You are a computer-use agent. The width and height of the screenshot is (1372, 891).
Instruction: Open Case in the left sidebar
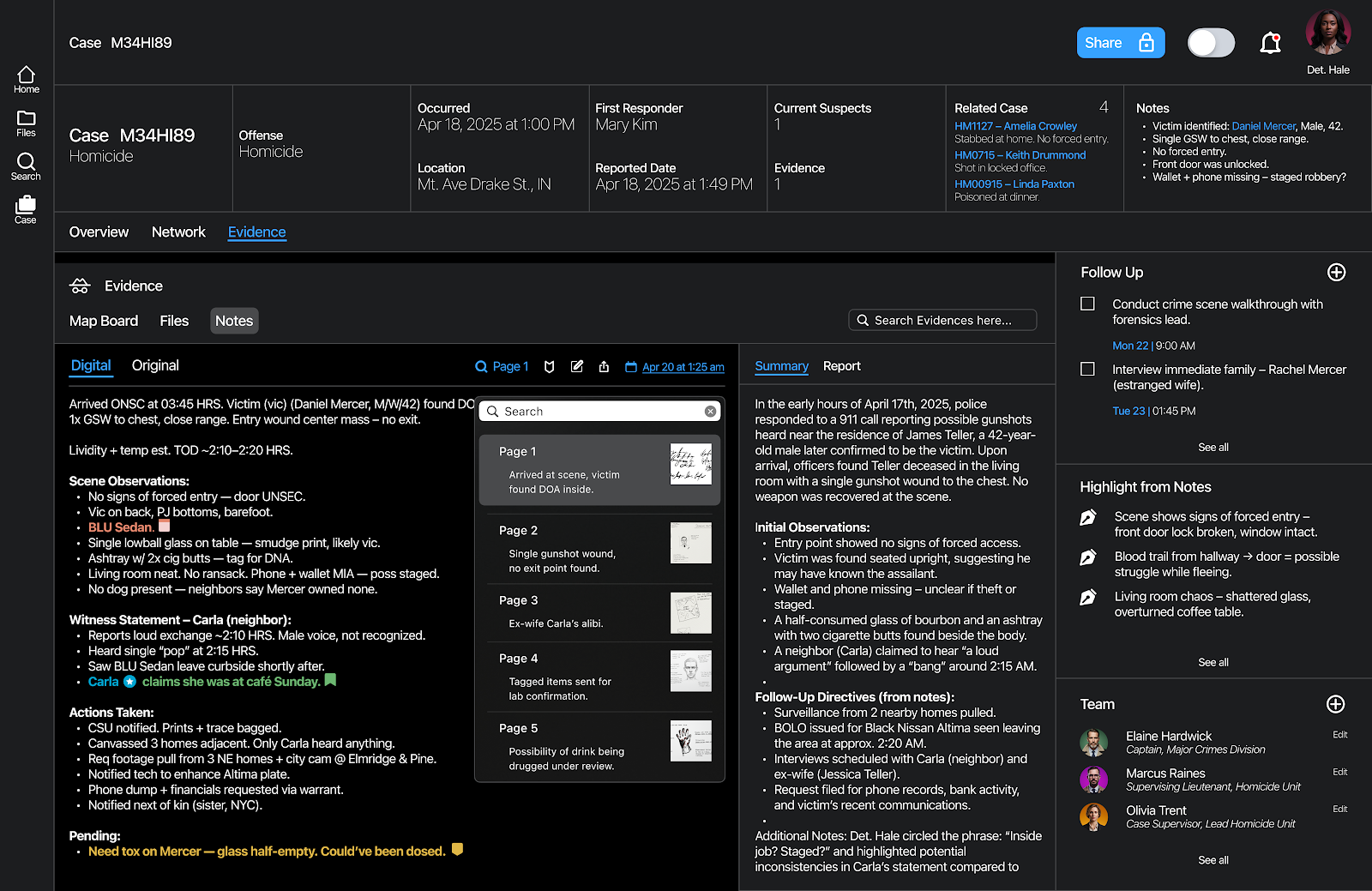click(x=26, y=210)
